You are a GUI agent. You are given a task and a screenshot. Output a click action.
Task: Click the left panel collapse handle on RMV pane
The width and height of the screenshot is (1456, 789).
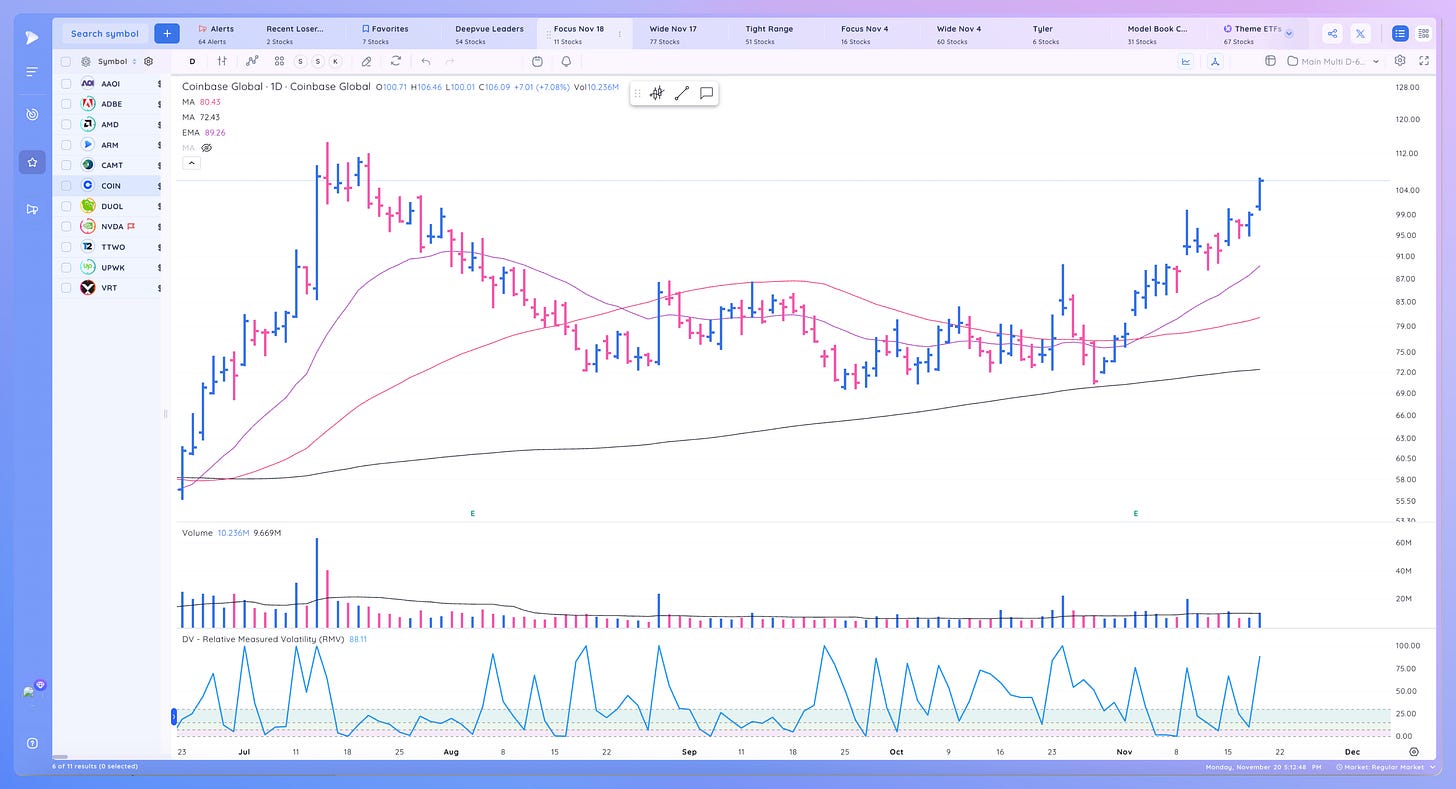176,716
